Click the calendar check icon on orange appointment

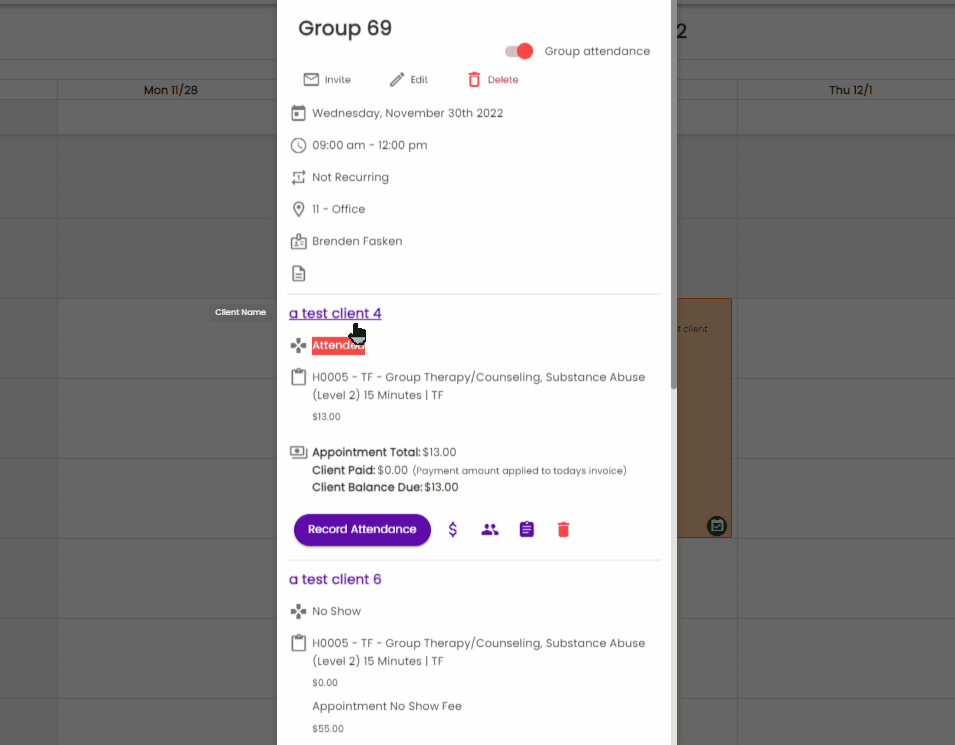[x=717, y=525]
